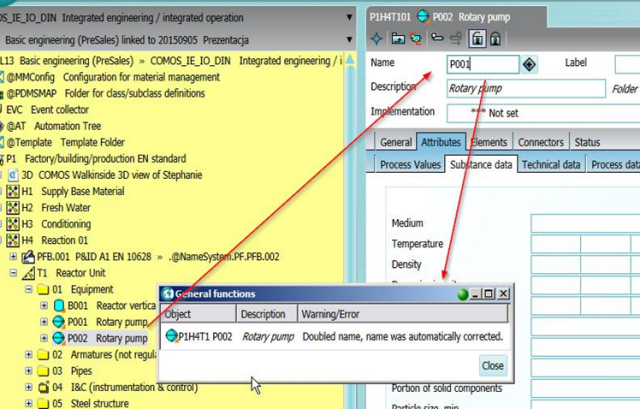Click the Warning/Error column header
Viewport: 640px width, 409px height.
(402, 314)
